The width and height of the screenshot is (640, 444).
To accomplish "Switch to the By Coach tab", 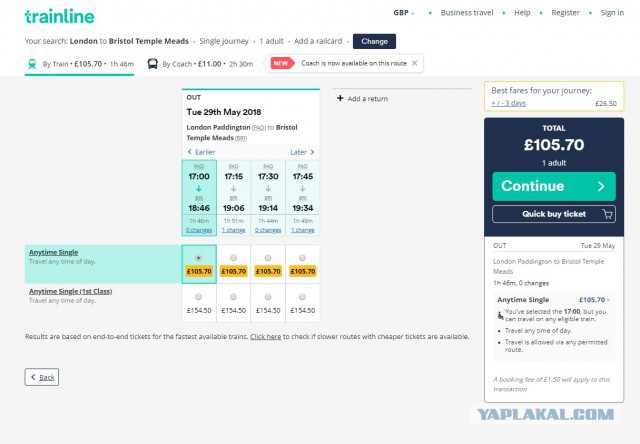I will coord(200,64).
